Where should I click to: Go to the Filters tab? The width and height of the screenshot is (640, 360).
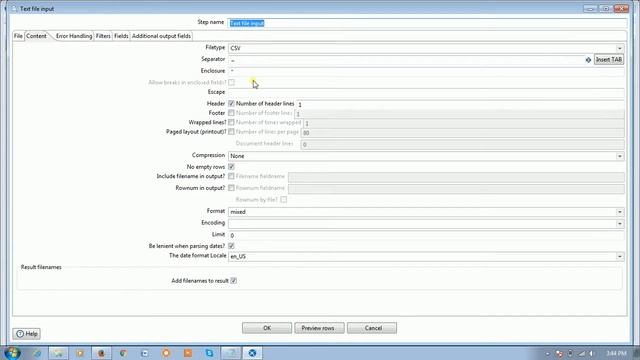click(x=103, y=36)
